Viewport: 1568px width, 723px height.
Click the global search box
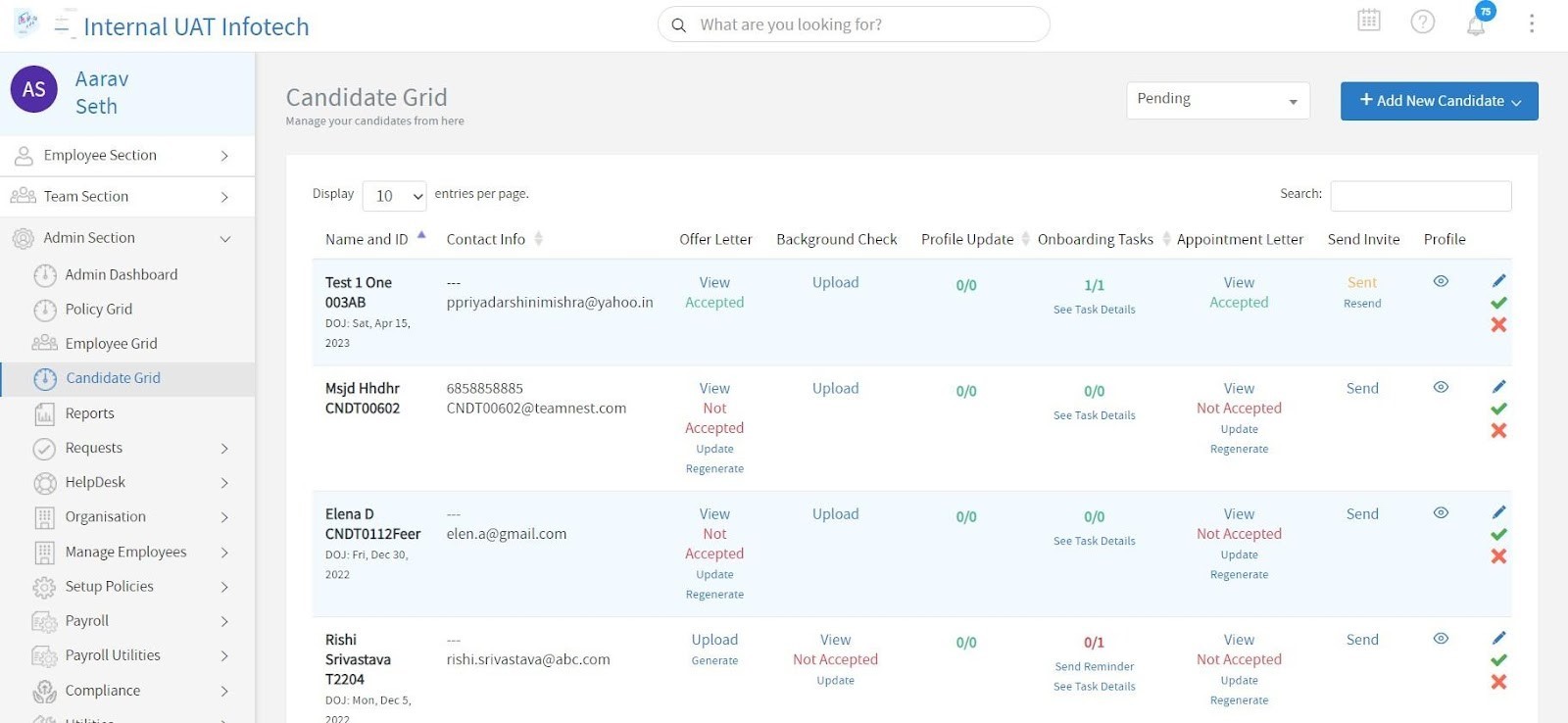pyautogui.click(x=854, y=24)
